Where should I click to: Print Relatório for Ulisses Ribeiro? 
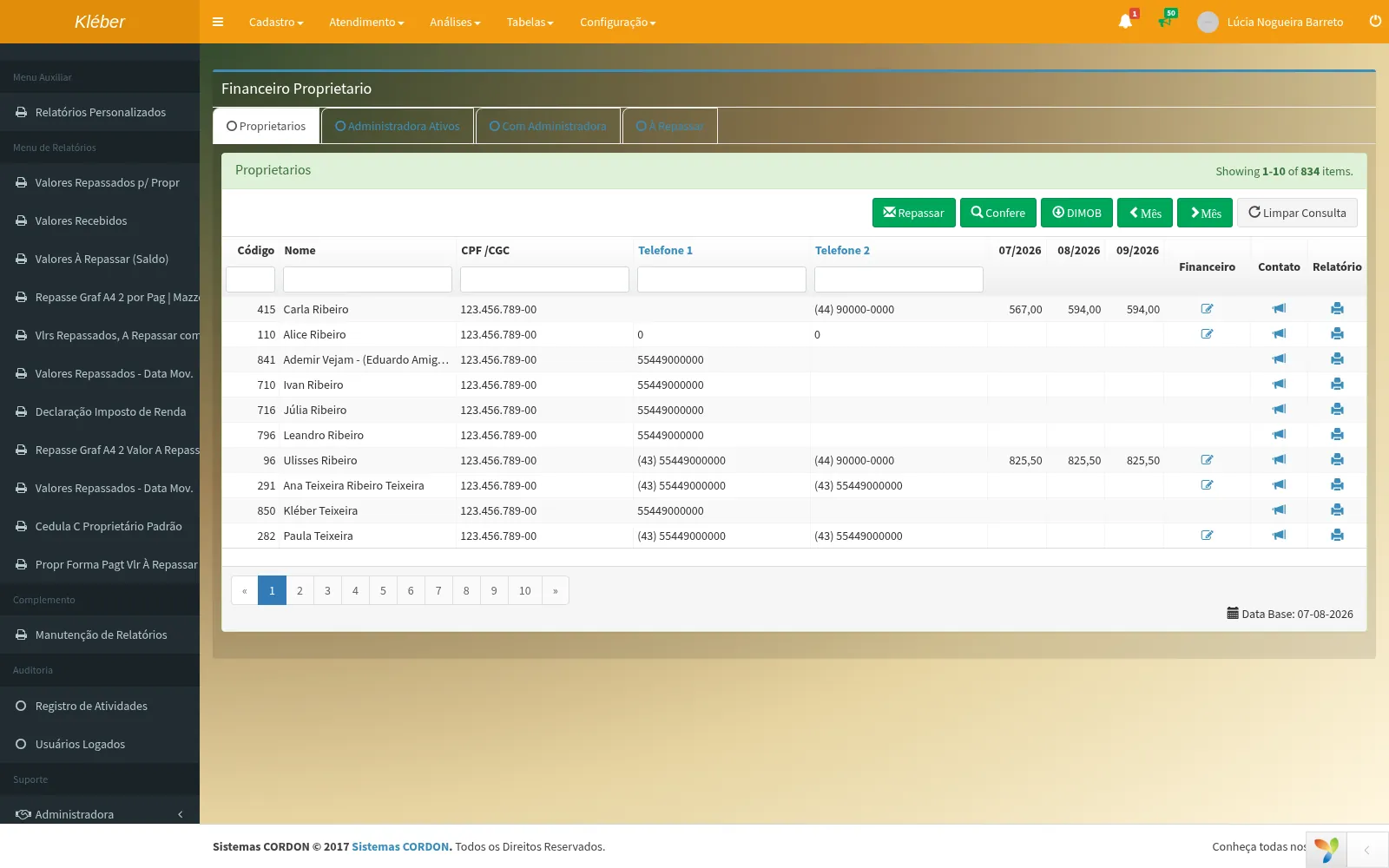(1337, 460)
